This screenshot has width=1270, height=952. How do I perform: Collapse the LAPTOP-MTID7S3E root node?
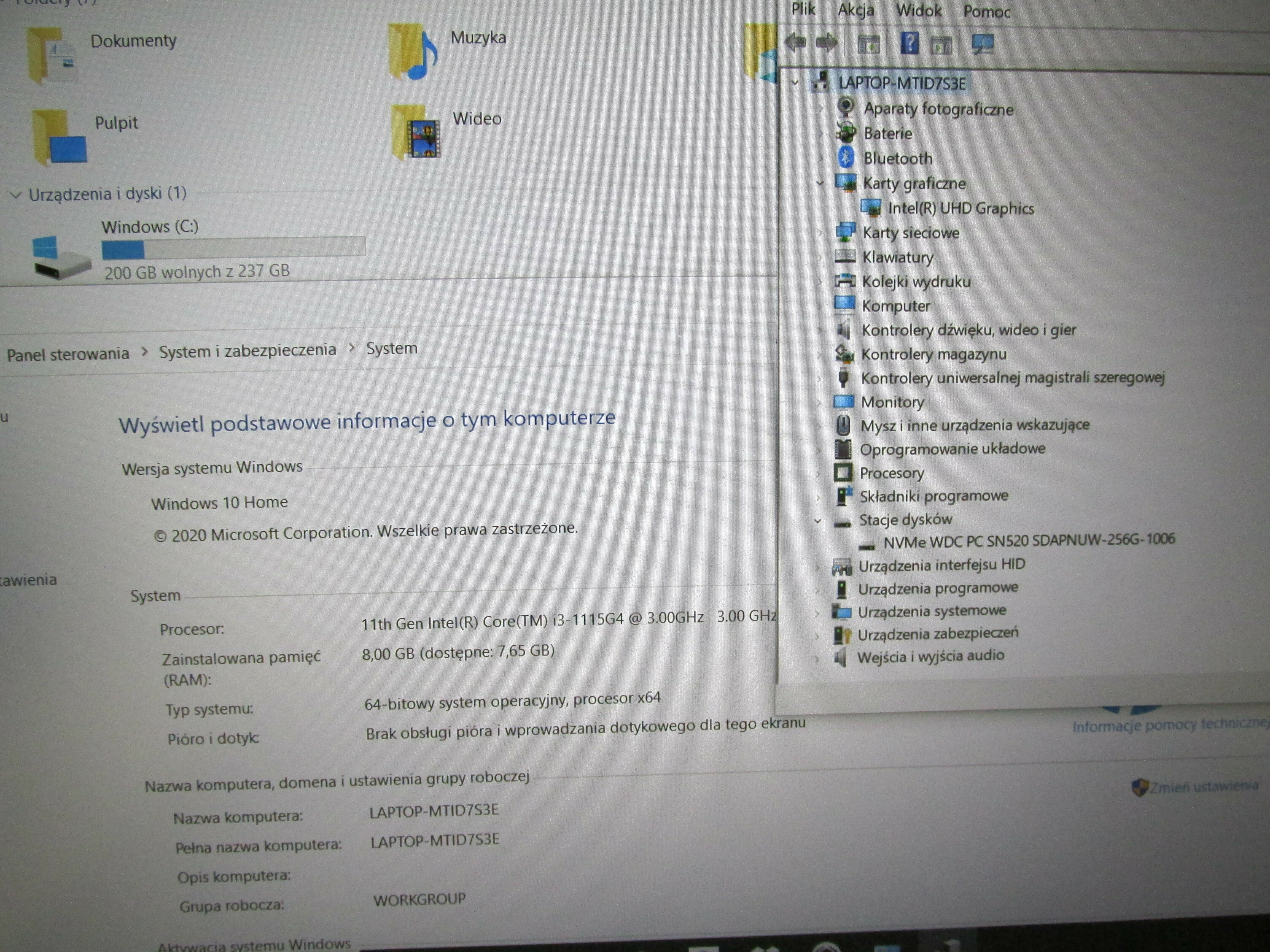click(795, 83)
